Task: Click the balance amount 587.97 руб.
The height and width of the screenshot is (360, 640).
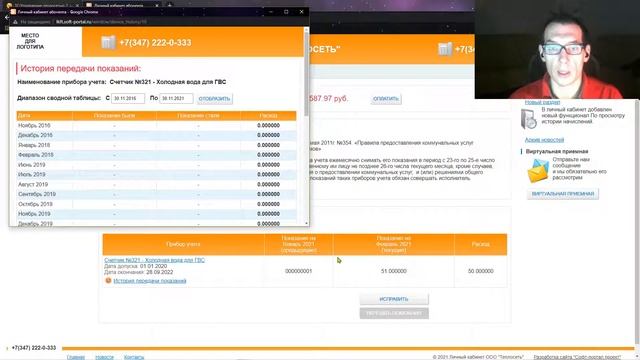Action: (329, 98)
